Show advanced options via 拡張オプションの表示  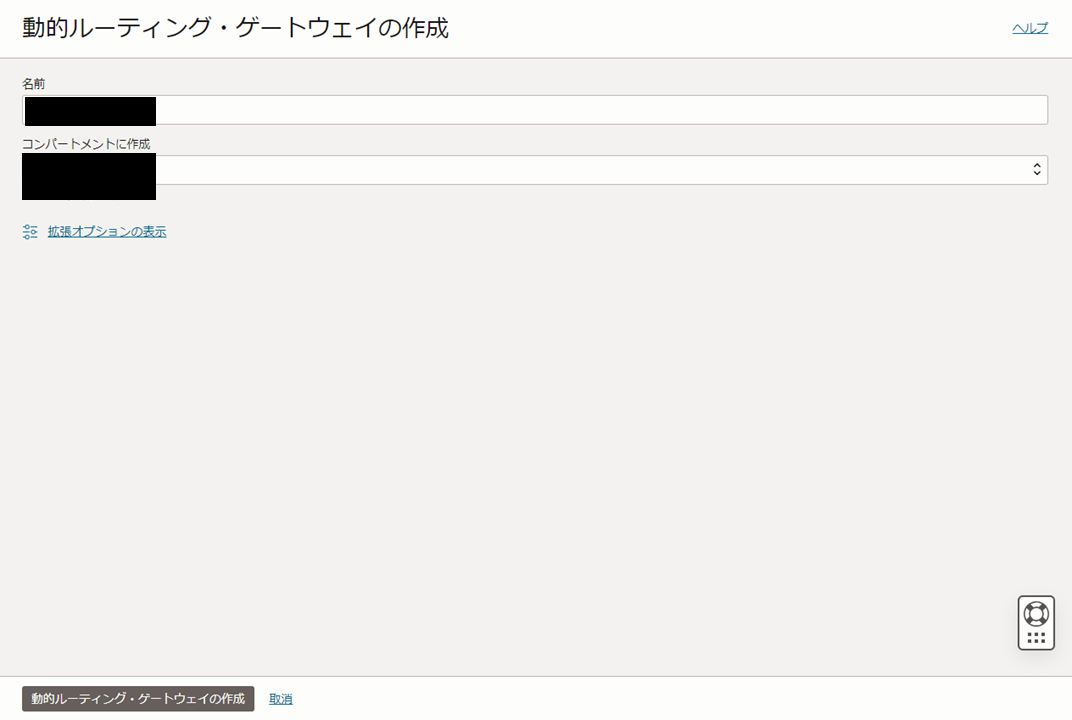[x=107, y=232]
